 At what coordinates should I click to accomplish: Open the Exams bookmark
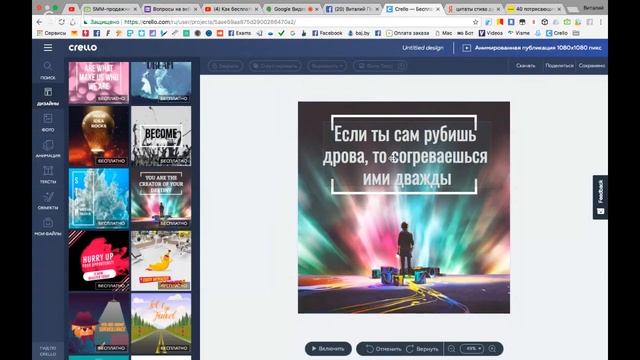240,33
